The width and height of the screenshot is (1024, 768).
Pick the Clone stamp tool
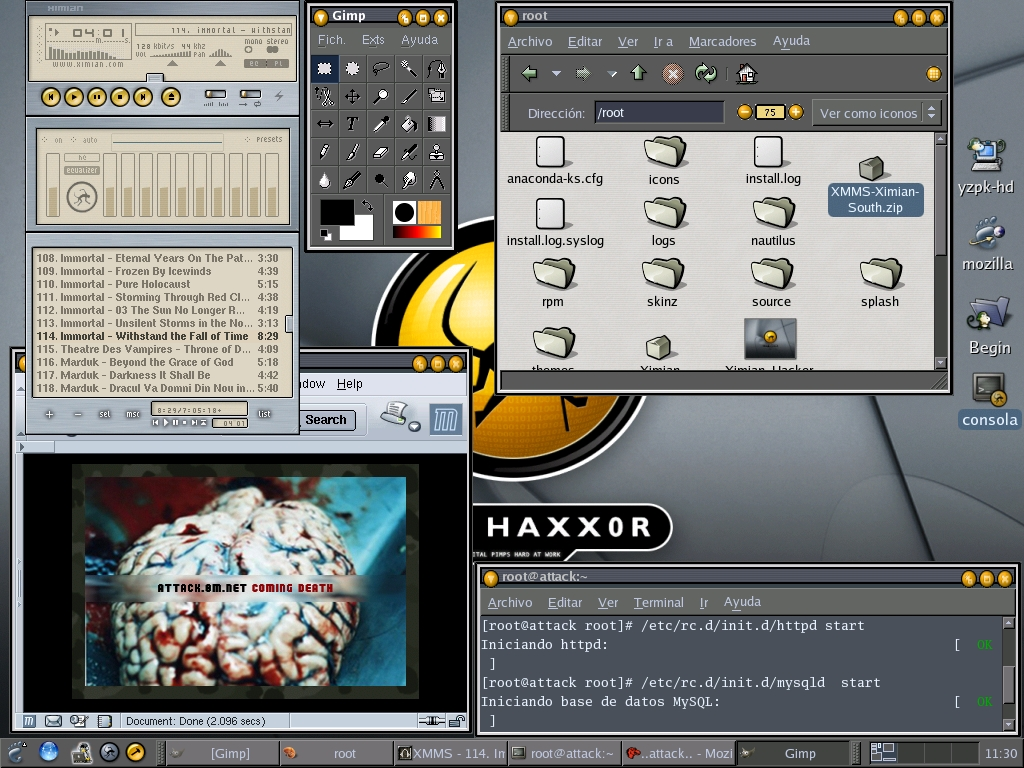point(436,152)
